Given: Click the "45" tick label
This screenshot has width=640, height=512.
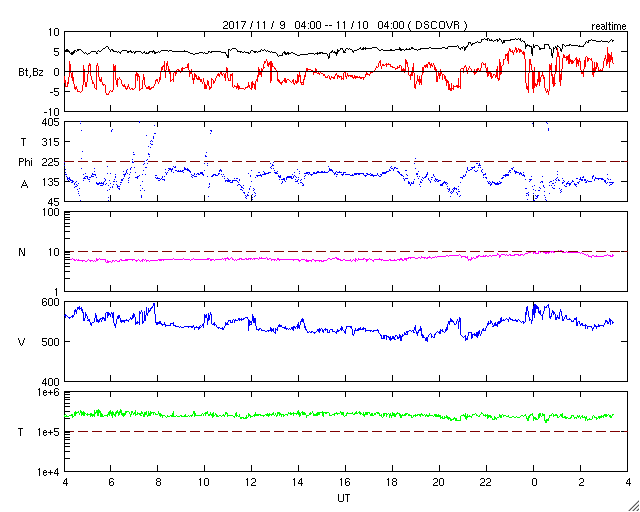Looking at the screenshot, I should click(x=55, y=202).
